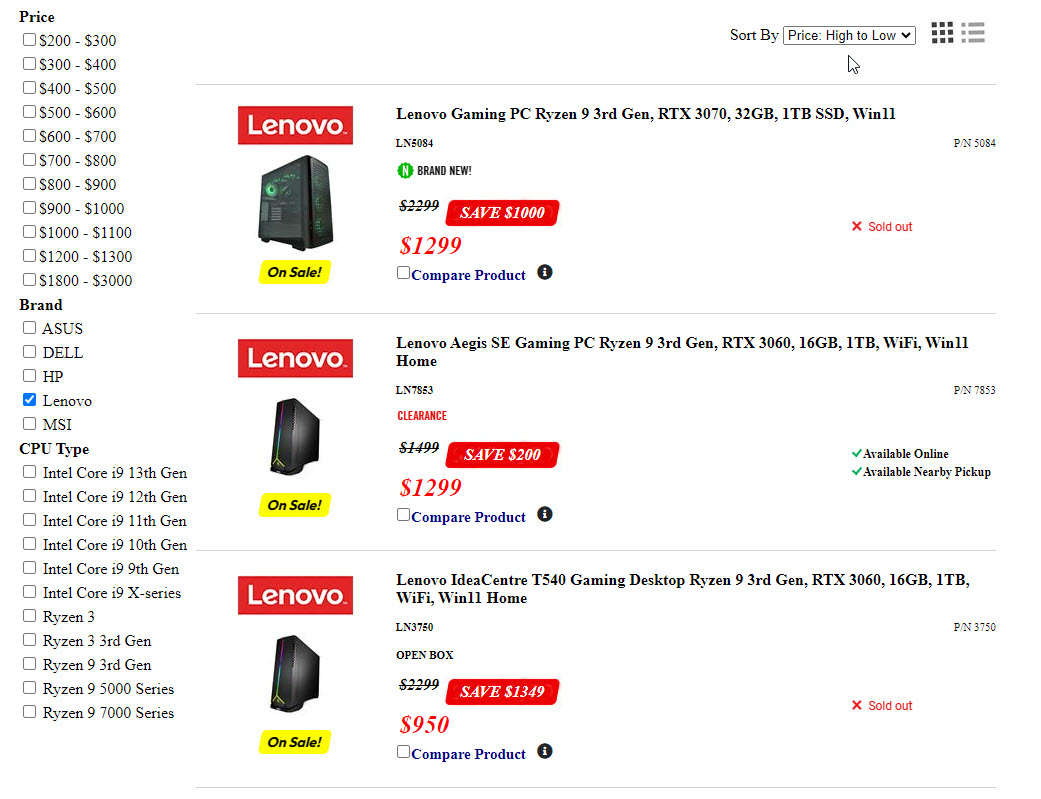Select the ASUS brand checkbox
Viewport: 1041px width, 799px height.
point(30,328)
